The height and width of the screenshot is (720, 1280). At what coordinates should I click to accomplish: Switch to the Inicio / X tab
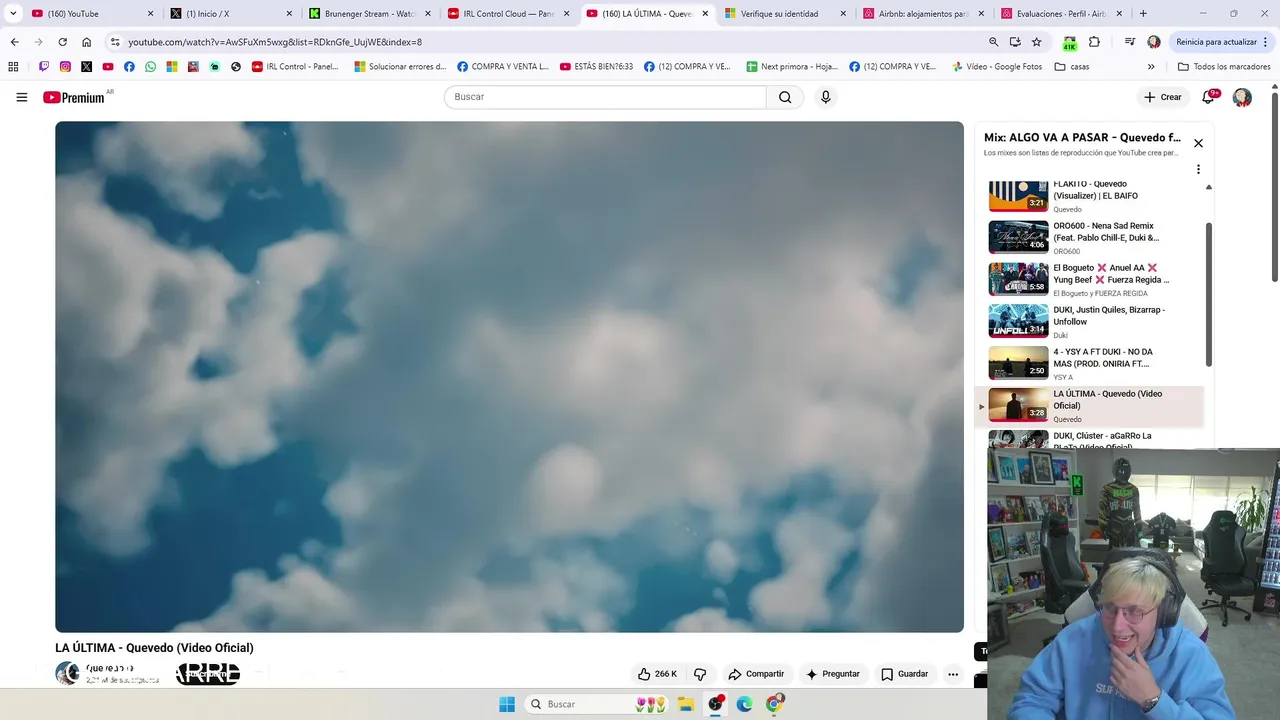point(230,14)
